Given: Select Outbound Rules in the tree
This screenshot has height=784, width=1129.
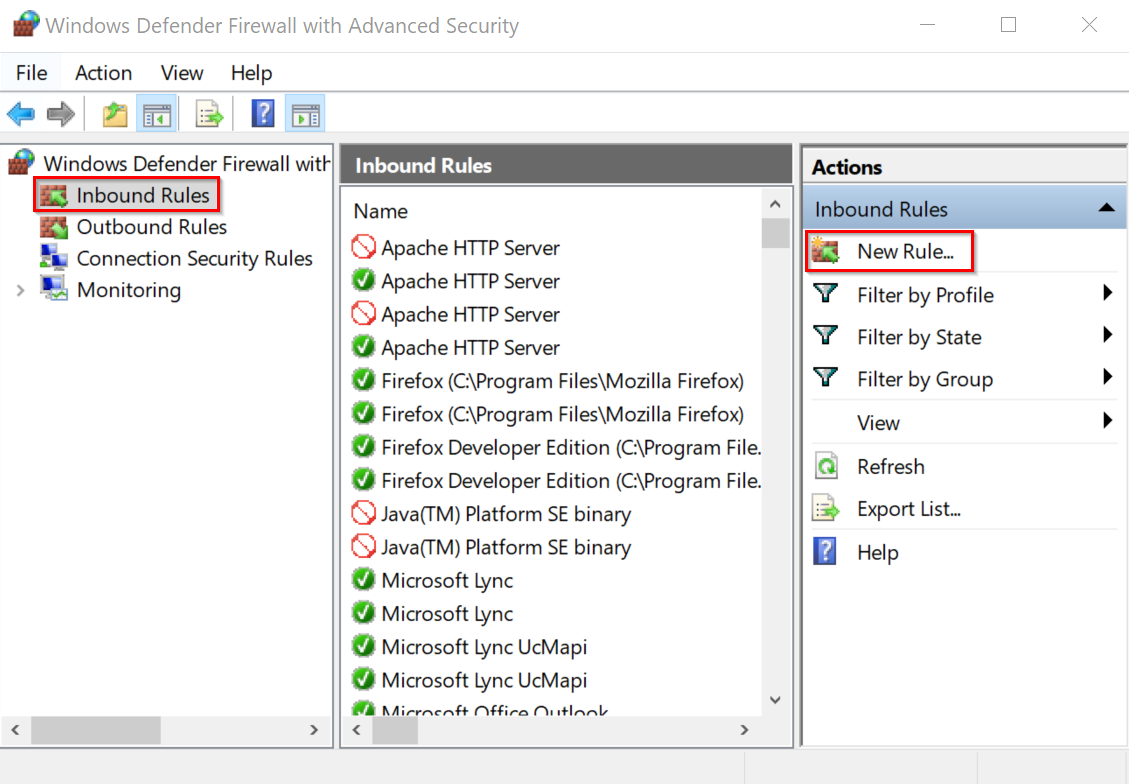Looking at the screenshot, I should pos(151,227).
